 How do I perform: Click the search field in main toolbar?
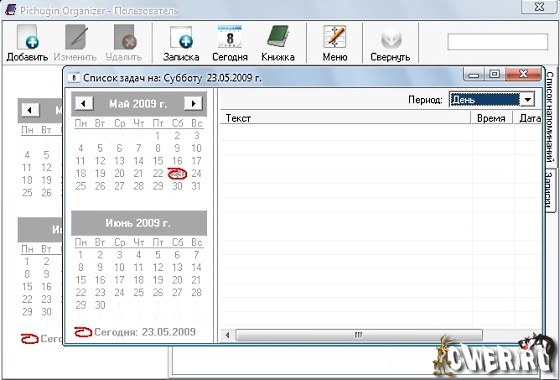click(x=498, y=42)
